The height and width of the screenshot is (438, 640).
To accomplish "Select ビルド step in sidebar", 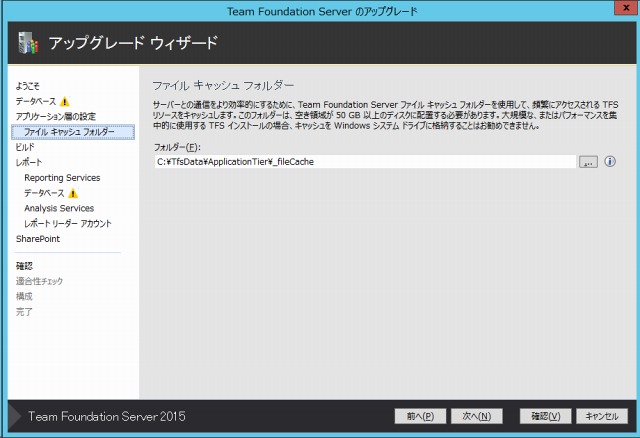I will 25,147.
